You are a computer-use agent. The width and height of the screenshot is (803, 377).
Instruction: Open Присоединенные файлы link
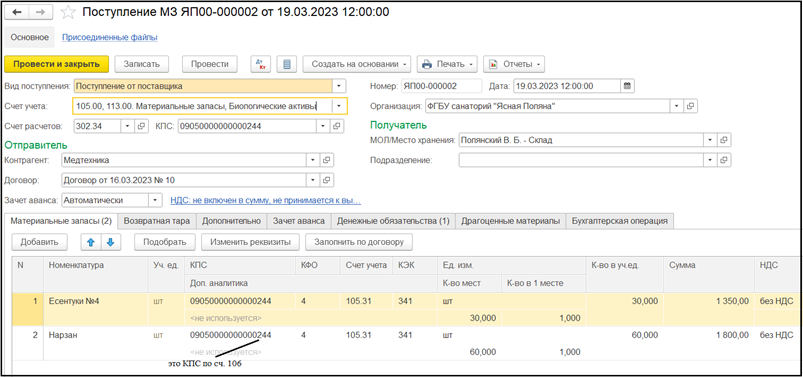(x=110, y=37)
